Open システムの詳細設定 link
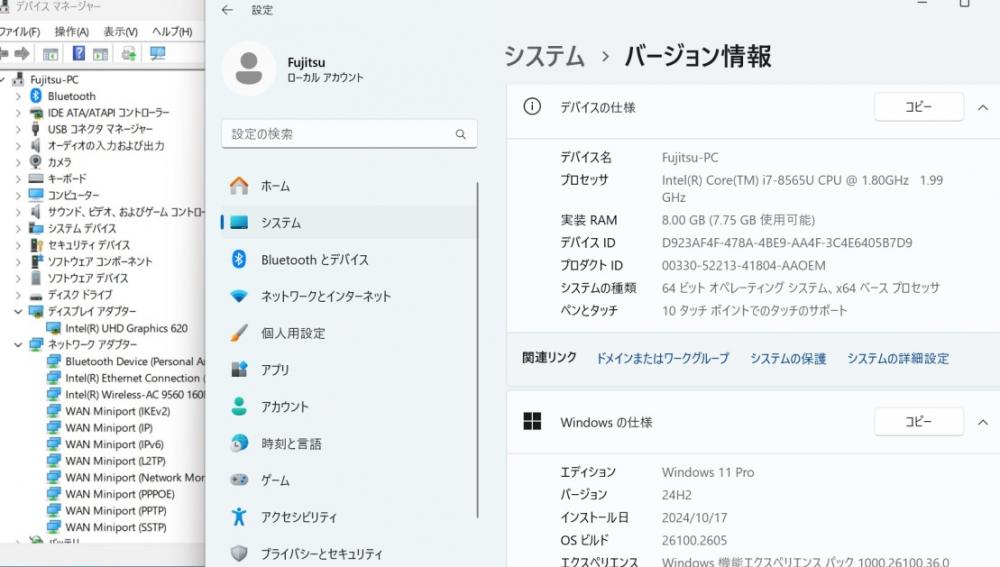Image resolution: width=1000 pixels, height=567 pixels. (x=898, y=358)
